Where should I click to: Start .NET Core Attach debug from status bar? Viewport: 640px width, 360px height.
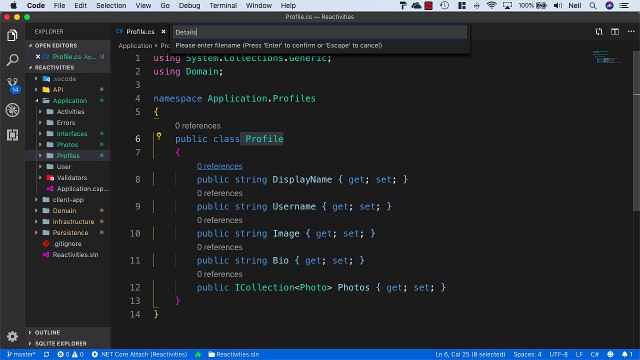(139, 354)
